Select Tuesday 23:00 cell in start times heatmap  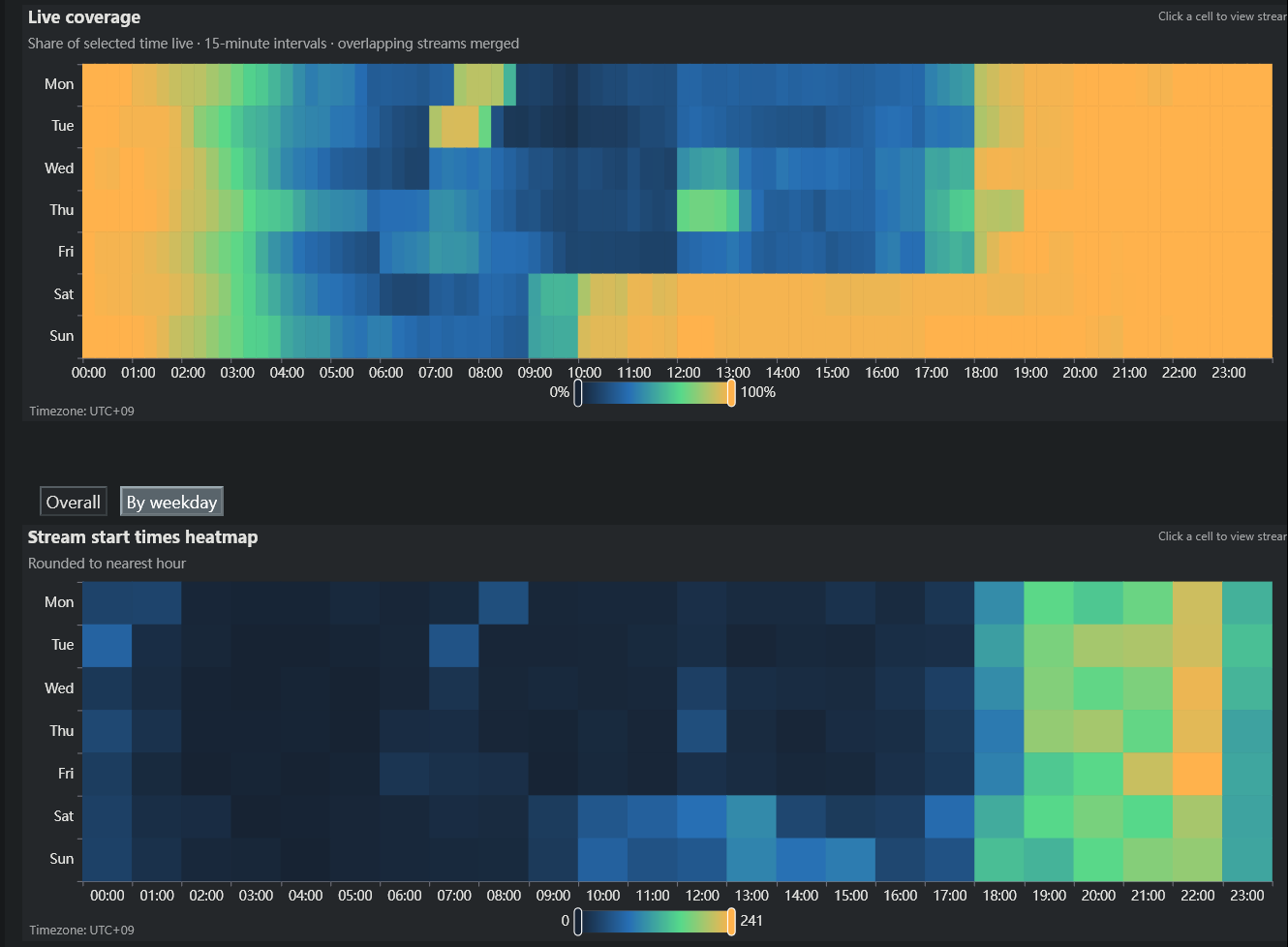[1247, 646]
